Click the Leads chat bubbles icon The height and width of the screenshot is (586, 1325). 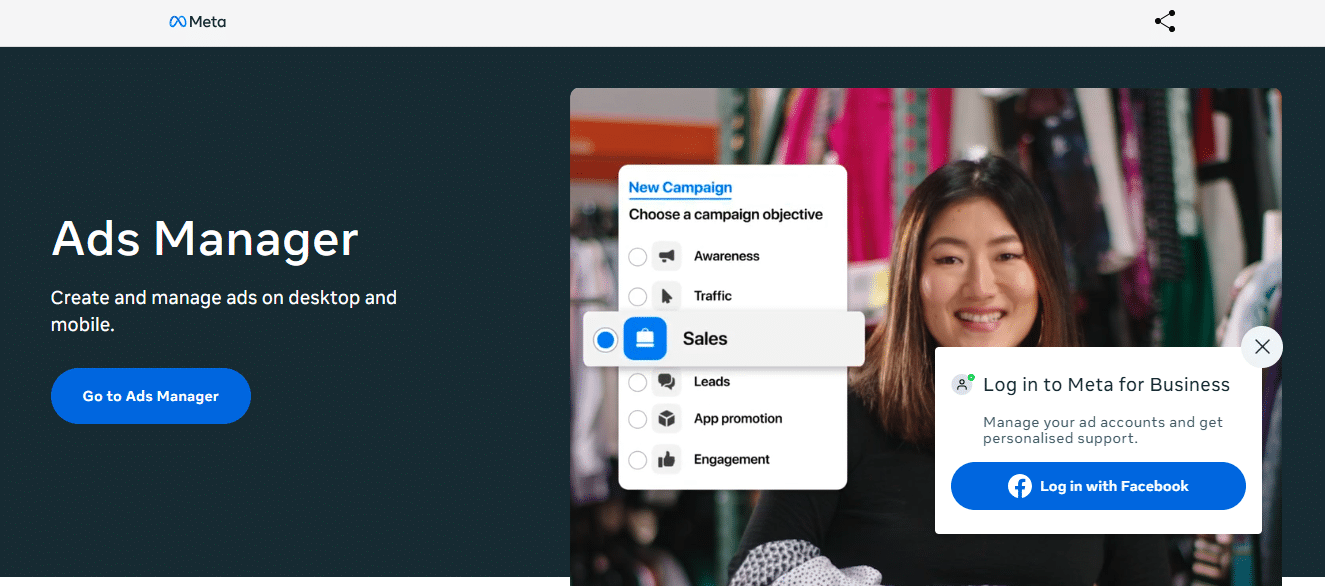click(x=666, y=382)
